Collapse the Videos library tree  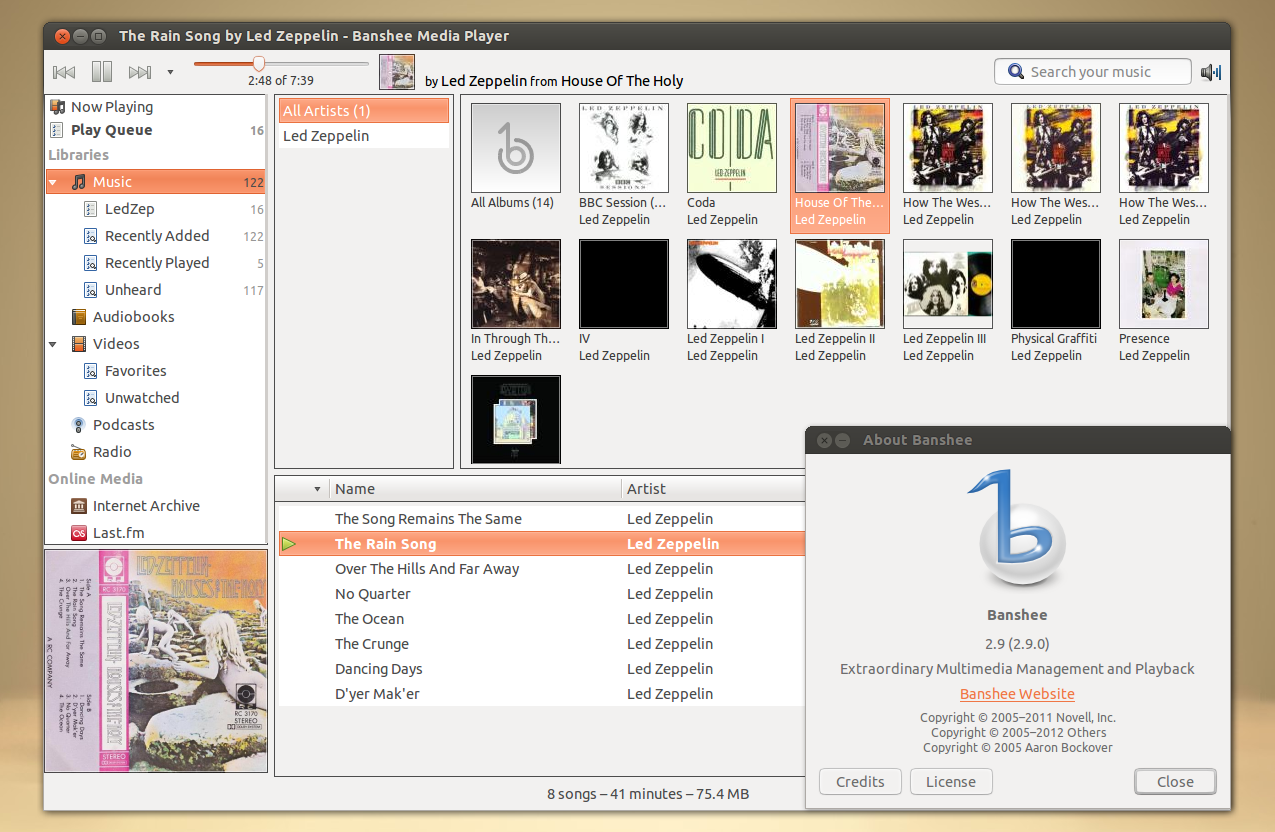click(53, 345)
